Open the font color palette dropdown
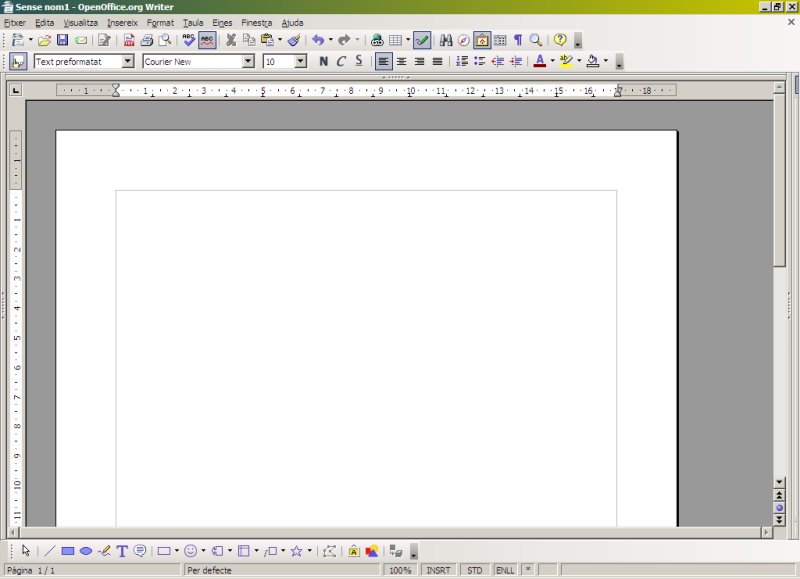This screenshot has height=579, width=800. 553,61
